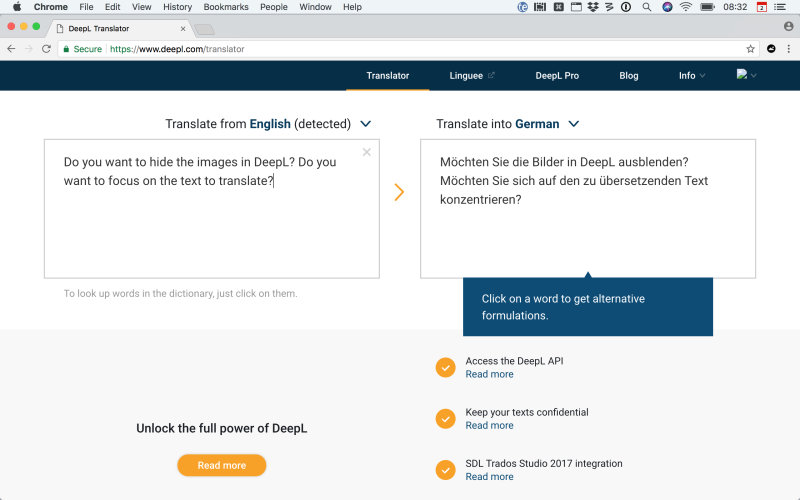Click the browser back arrow
Screen dimensions: 800x500
click(11, 49)
